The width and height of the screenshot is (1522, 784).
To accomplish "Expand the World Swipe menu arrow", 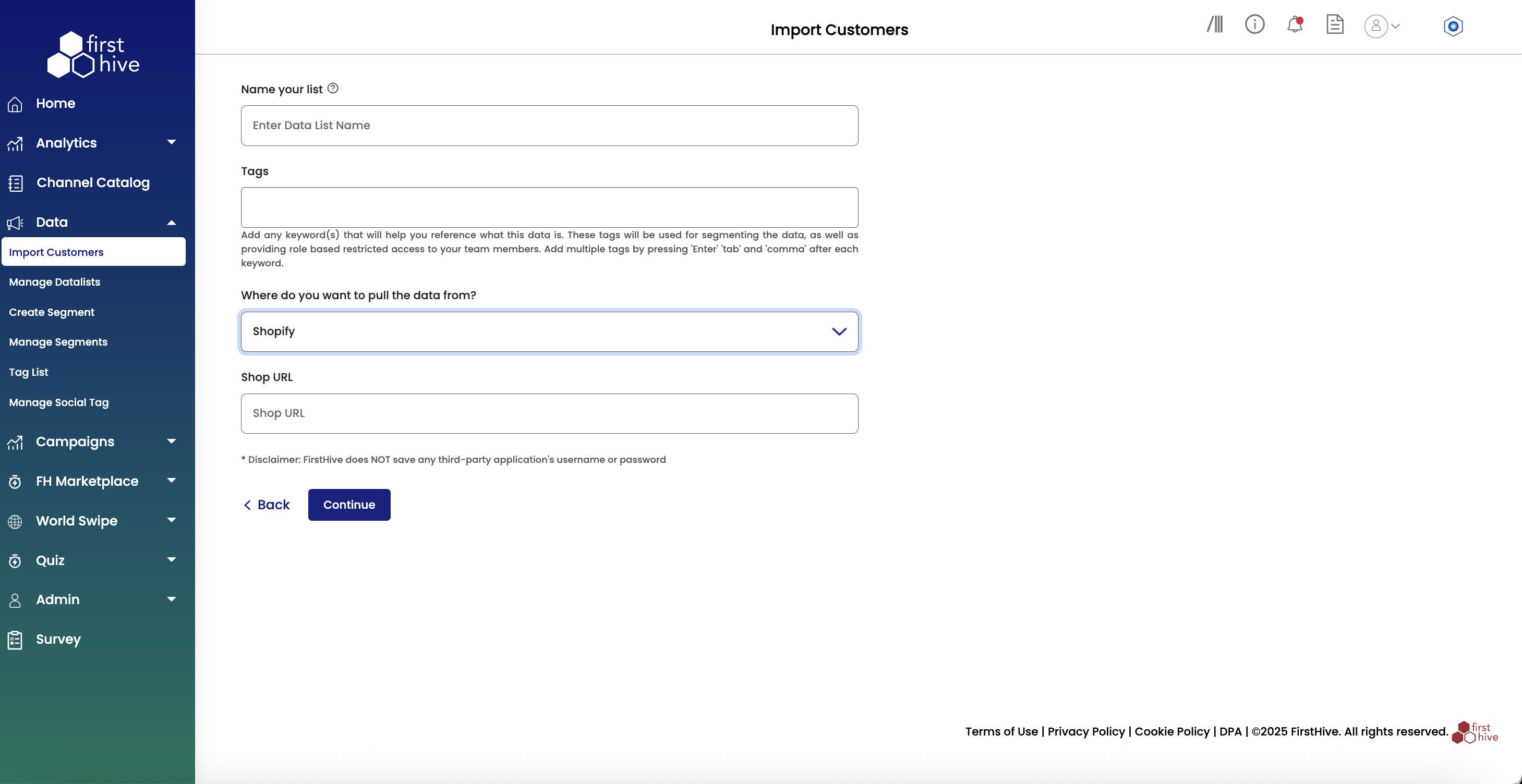I will (172, 520).
